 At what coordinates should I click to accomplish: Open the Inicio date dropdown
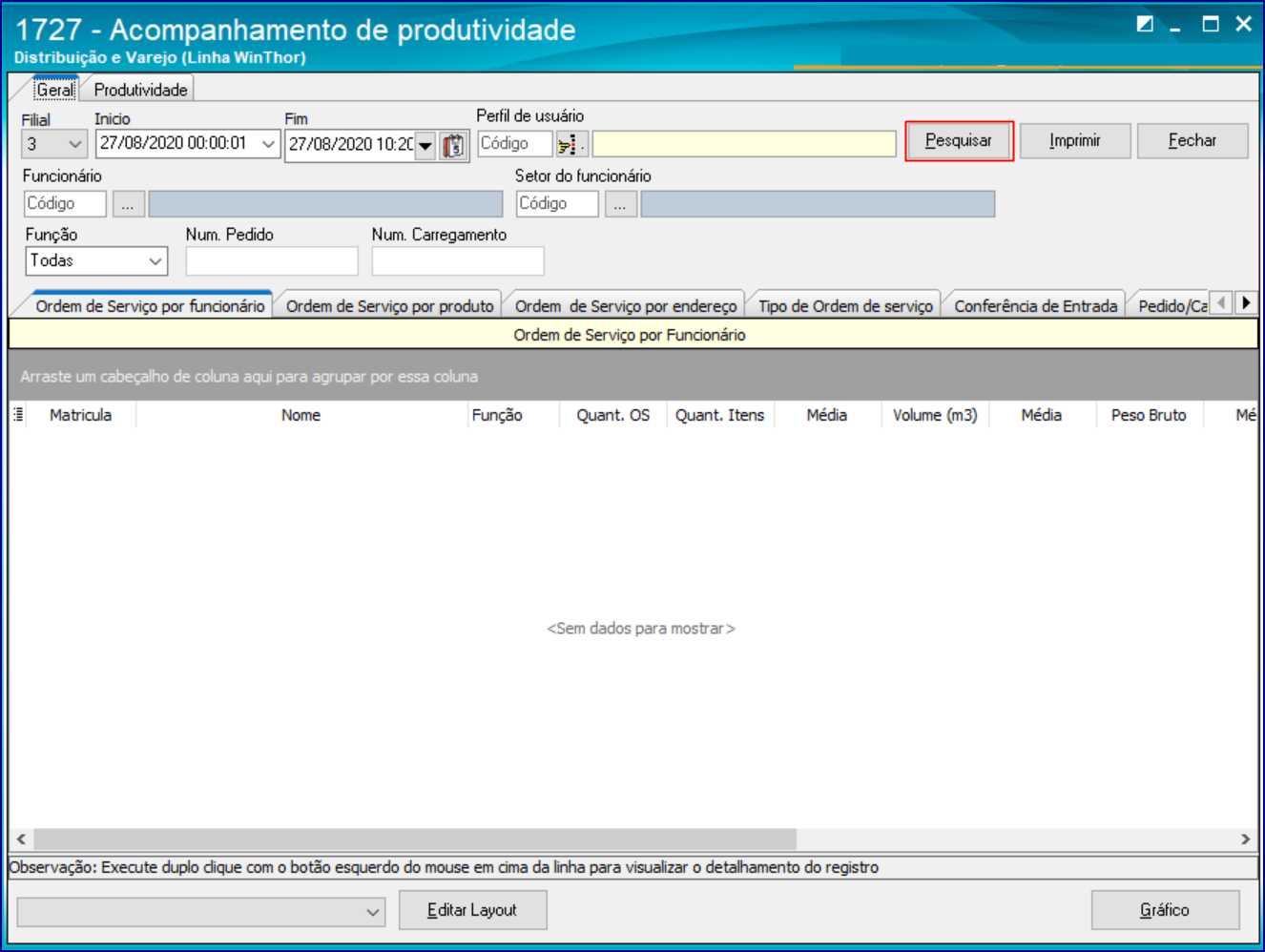(x=268, y=144)
